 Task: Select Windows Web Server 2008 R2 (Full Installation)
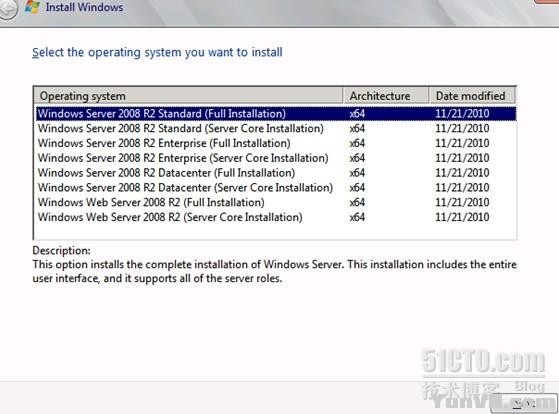[x=276, y=203]
